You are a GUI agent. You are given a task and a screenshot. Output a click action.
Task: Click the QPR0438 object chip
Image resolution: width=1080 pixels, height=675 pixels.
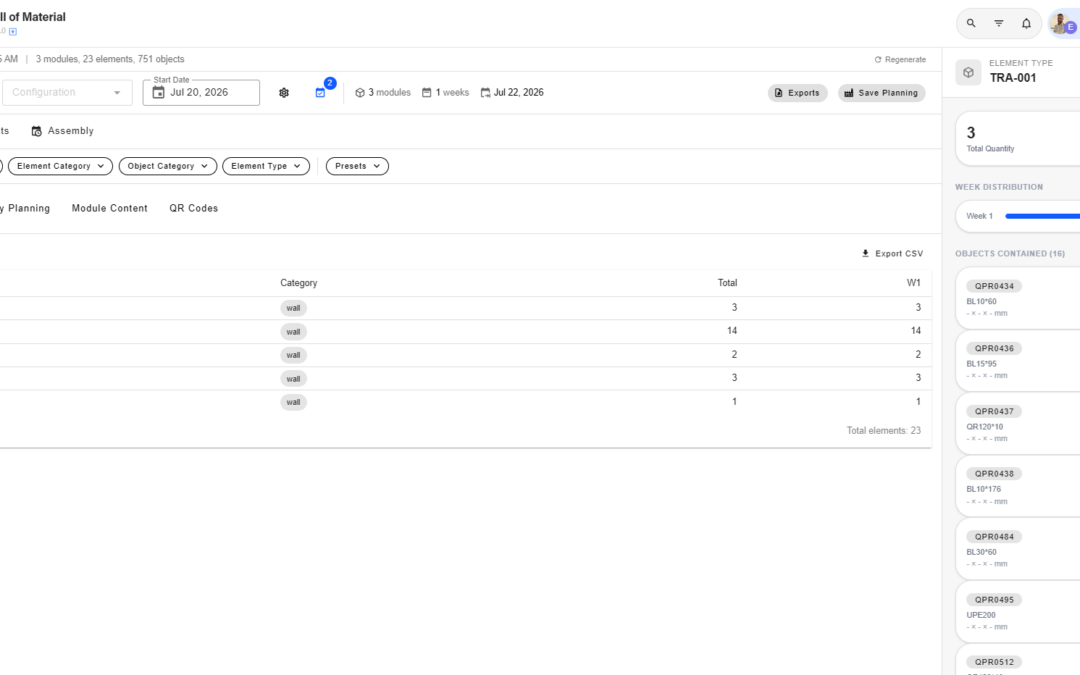point(994,474)
